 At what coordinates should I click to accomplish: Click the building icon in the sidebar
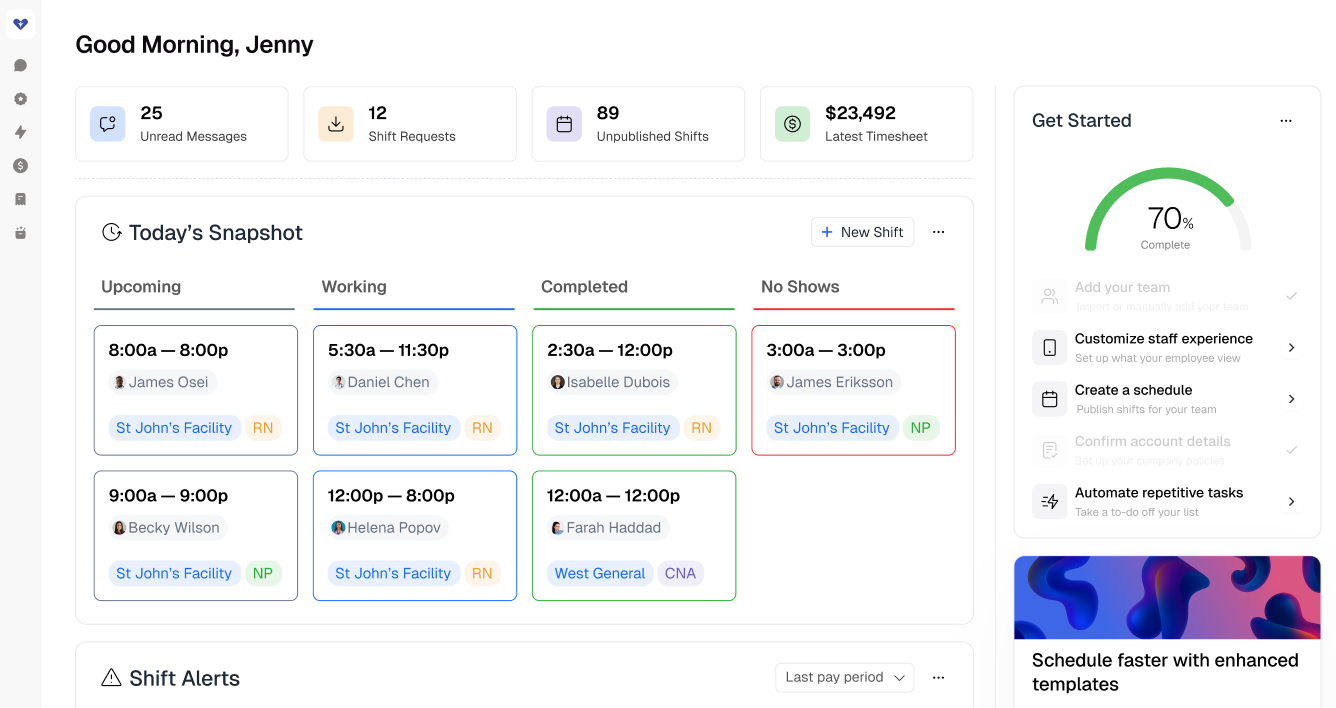coord(20,199)
